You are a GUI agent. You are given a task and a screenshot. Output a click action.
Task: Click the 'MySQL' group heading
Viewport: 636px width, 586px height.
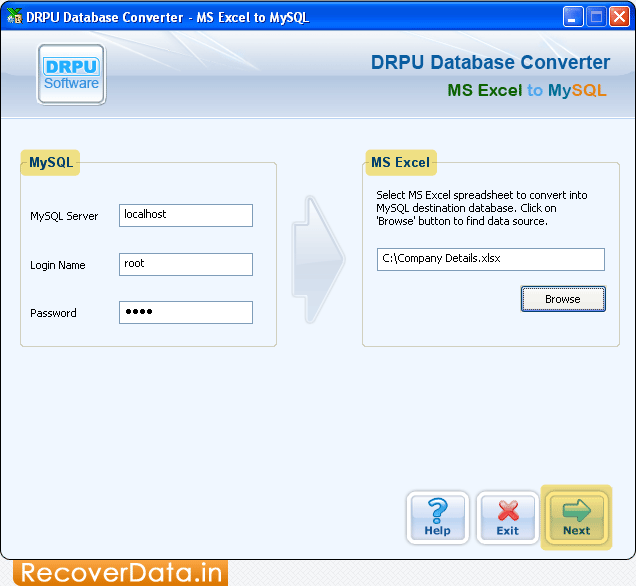click(x=51, y=163)
